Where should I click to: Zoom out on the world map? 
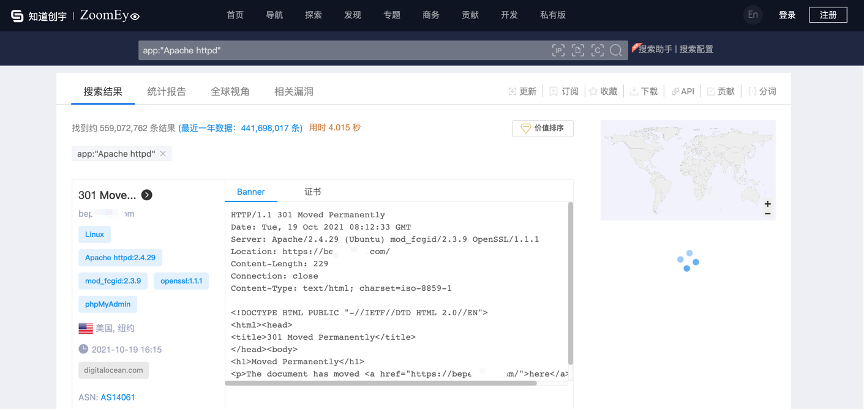[x=768, y=213]
